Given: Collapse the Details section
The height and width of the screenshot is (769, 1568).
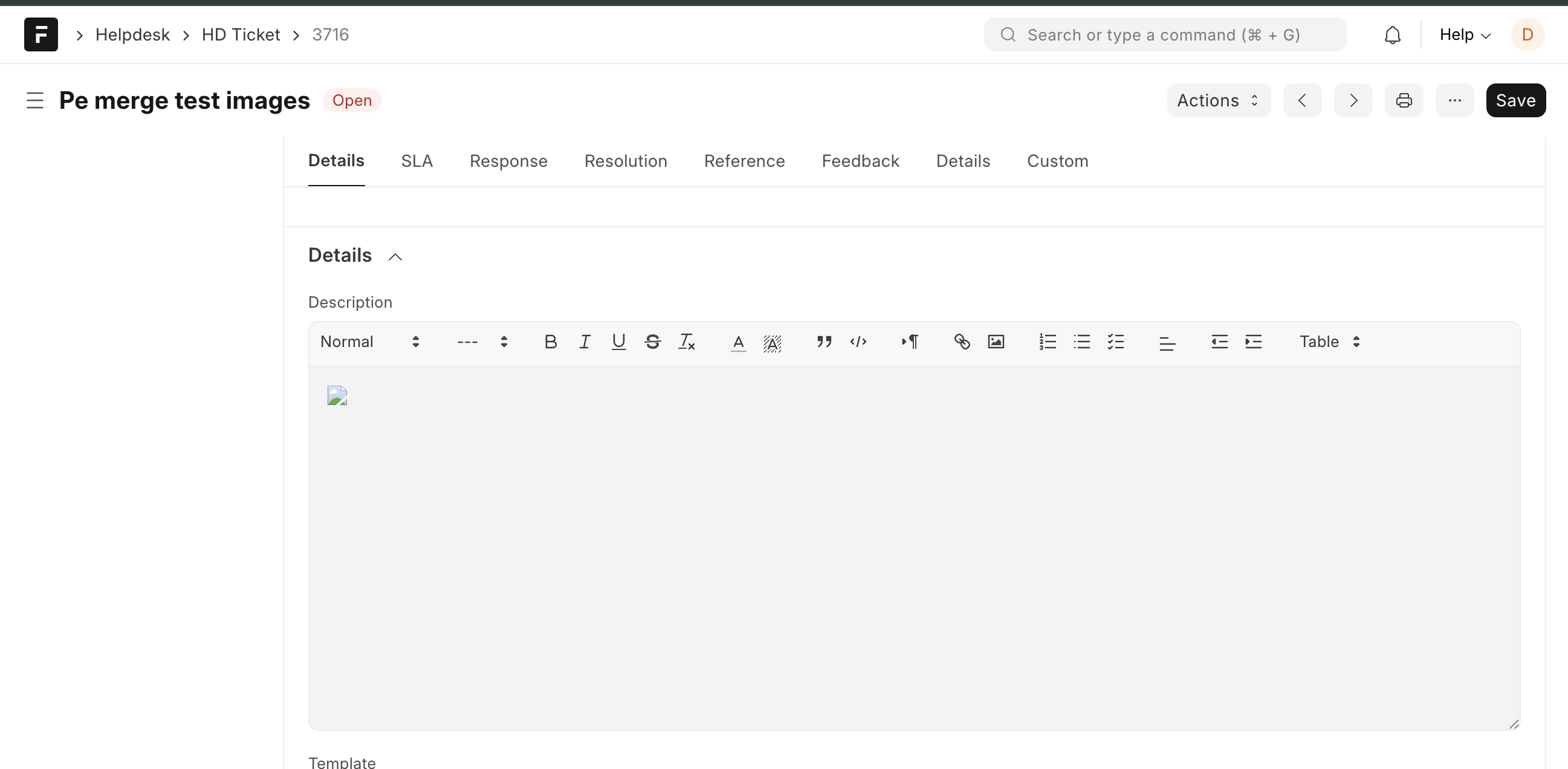Looking at the screenshot, I should click(395, 256).
